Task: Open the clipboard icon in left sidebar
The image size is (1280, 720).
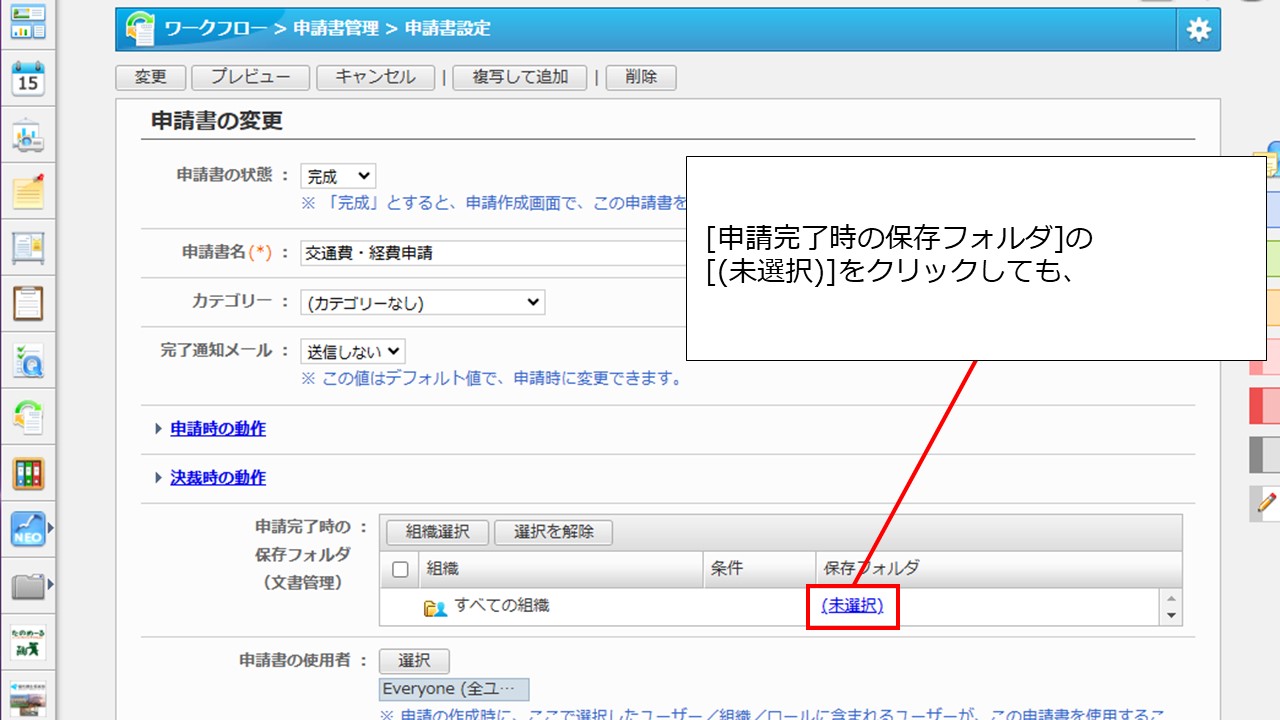Action: coord(28,303)
